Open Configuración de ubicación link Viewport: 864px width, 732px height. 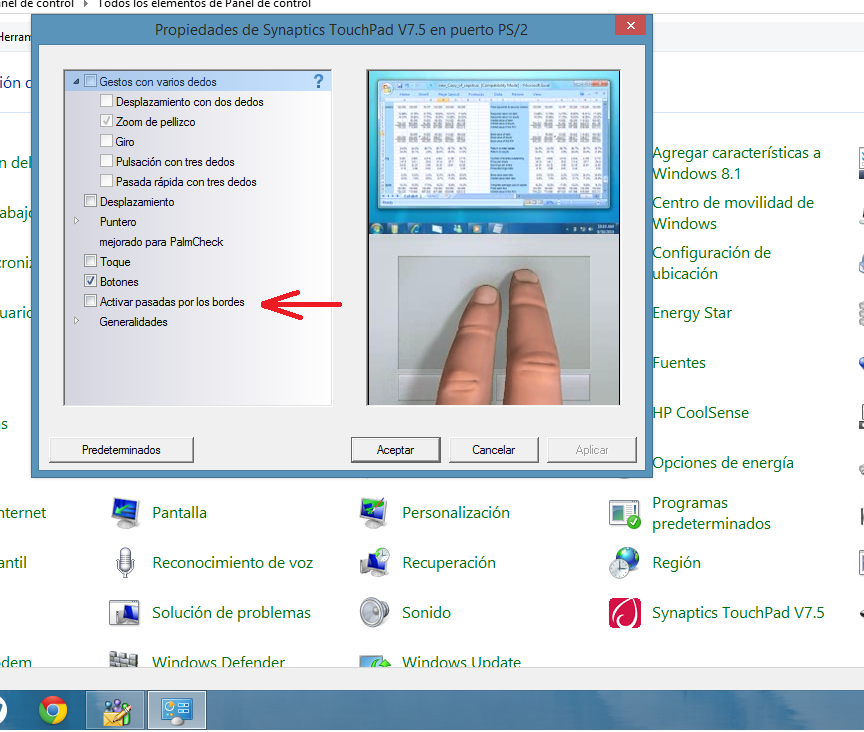tap(711, 263)
